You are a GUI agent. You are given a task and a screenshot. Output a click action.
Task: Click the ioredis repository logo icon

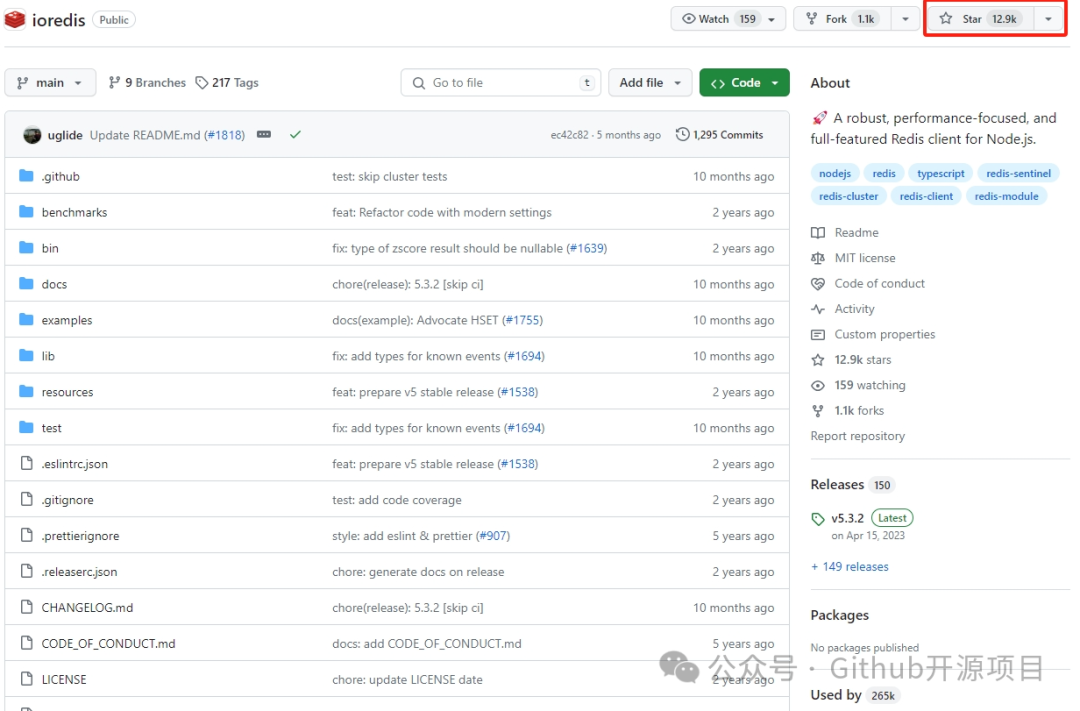point(14,19)
